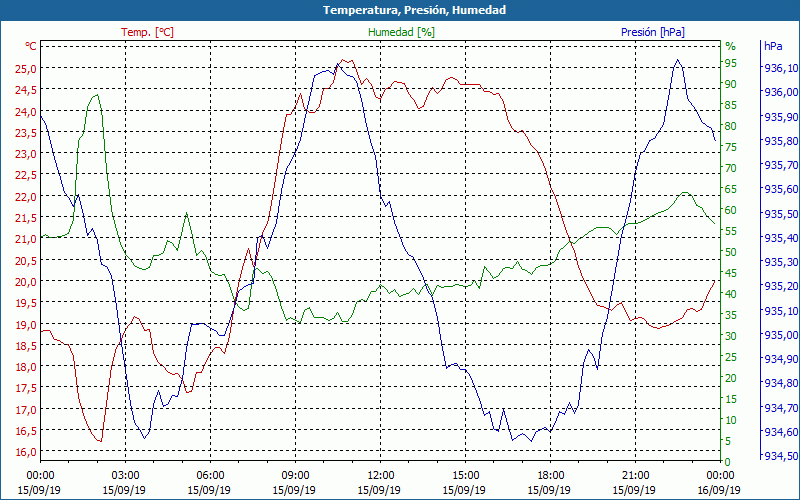Image resolution: width=800 pixels, height=500 pixels.
Task: Click the "23,0" temperature axis value
Action: pyautogui.click(x=27, y=154)
